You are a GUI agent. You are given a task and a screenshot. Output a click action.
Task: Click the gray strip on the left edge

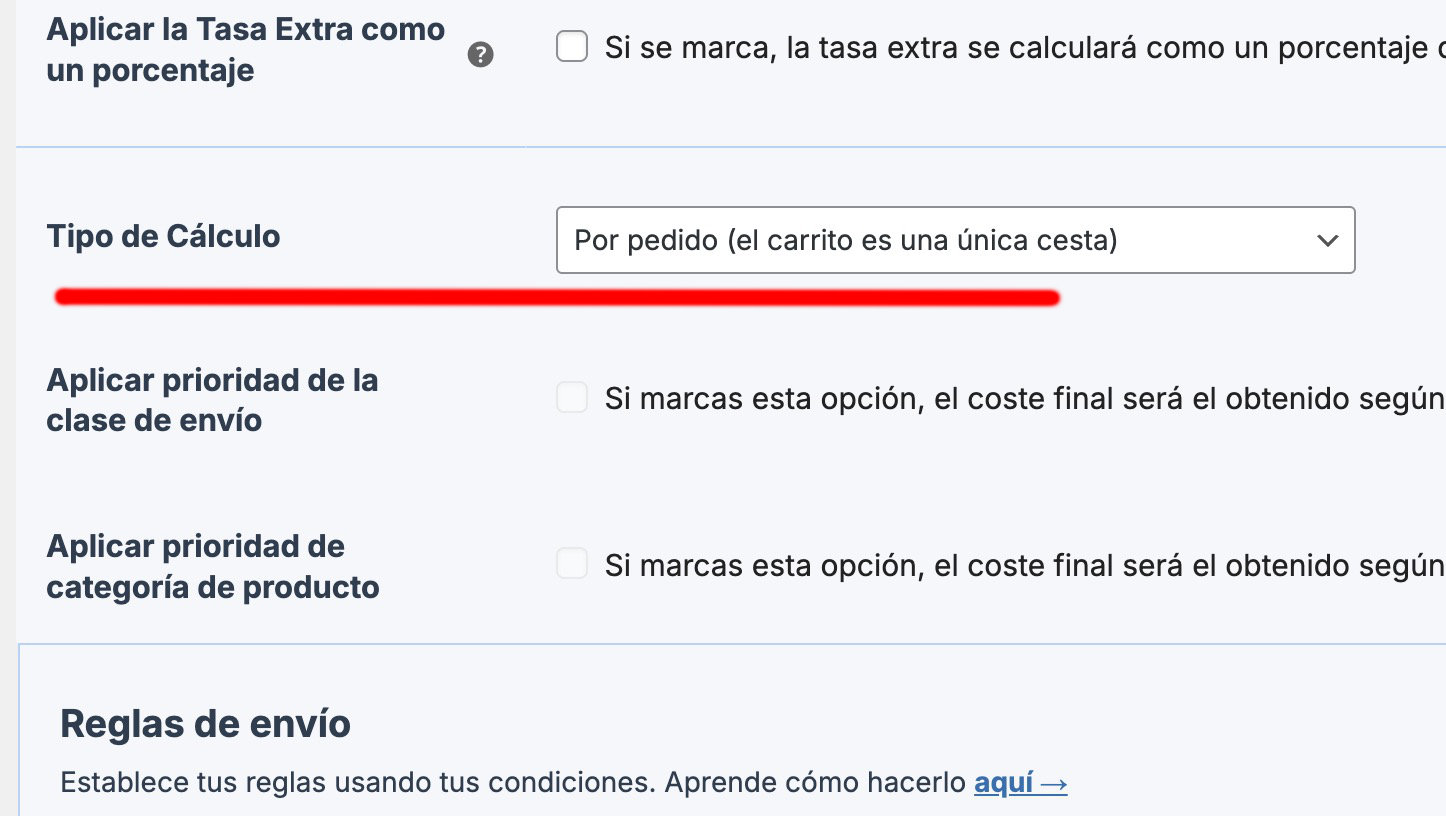[7, 400]
